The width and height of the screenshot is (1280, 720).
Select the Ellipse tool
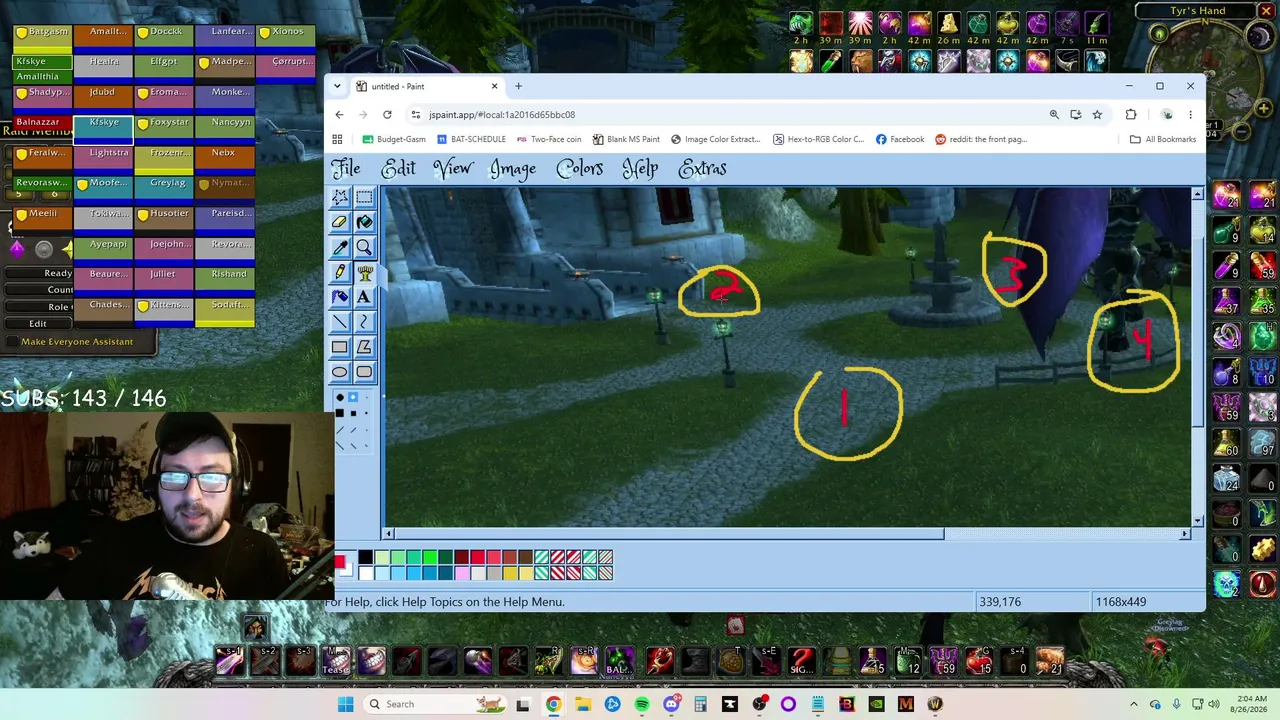coord(340,372)
